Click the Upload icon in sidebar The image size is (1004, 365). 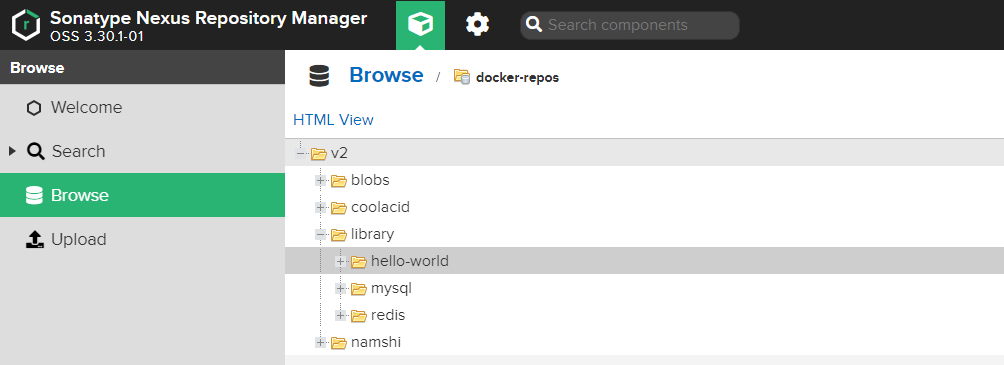pos(35,239)
